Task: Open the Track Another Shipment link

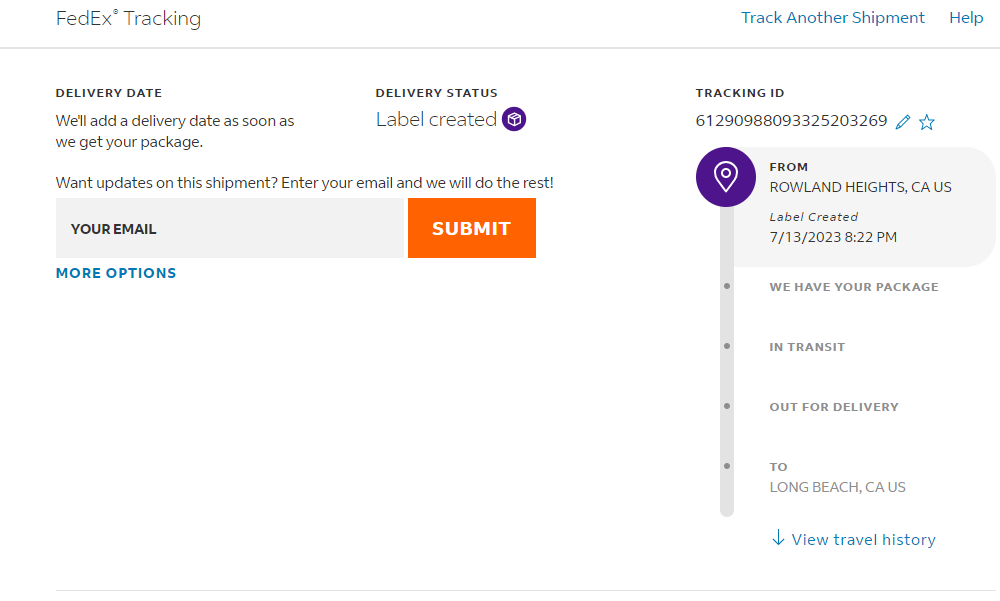Action: coord(832,18)
